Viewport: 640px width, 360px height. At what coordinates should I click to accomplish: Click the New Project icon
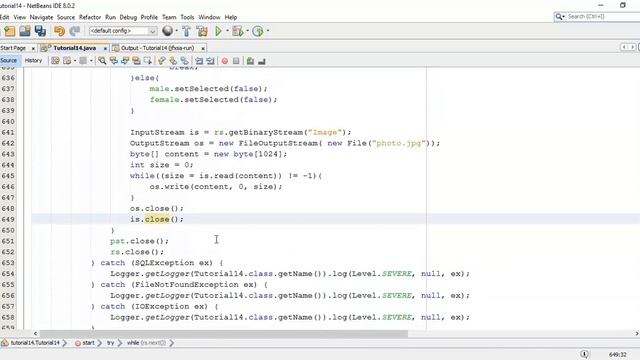pyautogui.click(x=9, y=31)
